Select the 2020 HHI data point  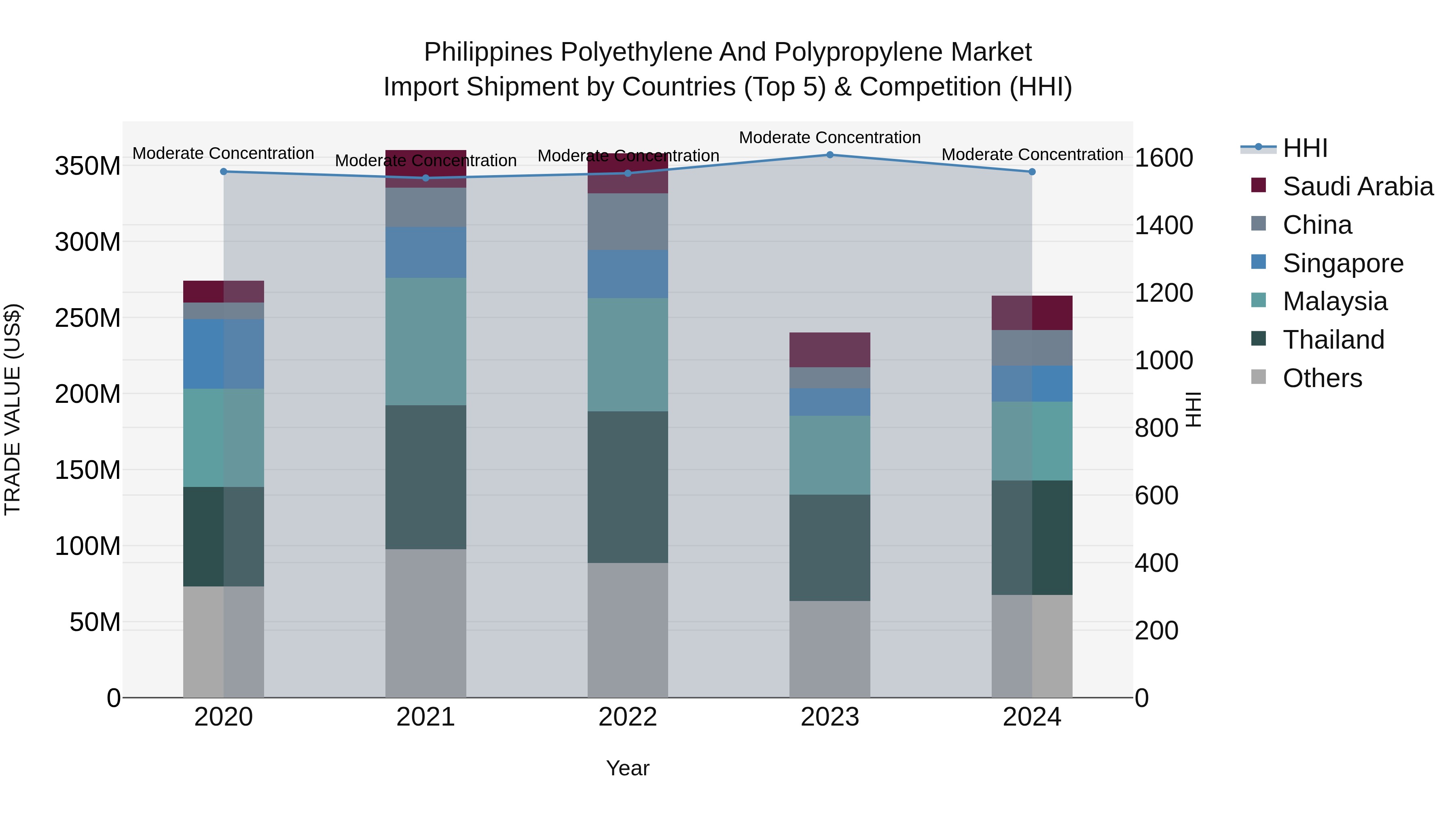[x=223, y=171]
